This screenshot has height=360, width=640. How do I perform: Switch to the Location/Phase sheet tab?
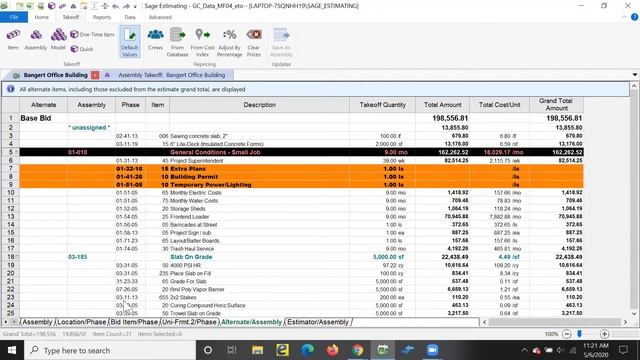[82, 322]
